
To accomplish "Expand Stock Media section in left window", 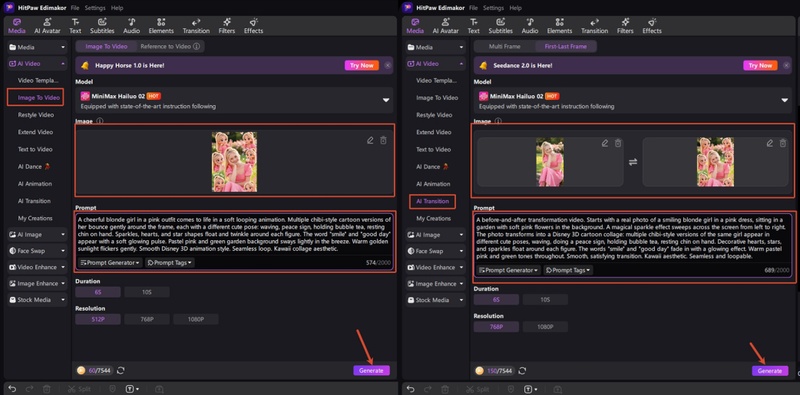I will coord(37,300).
